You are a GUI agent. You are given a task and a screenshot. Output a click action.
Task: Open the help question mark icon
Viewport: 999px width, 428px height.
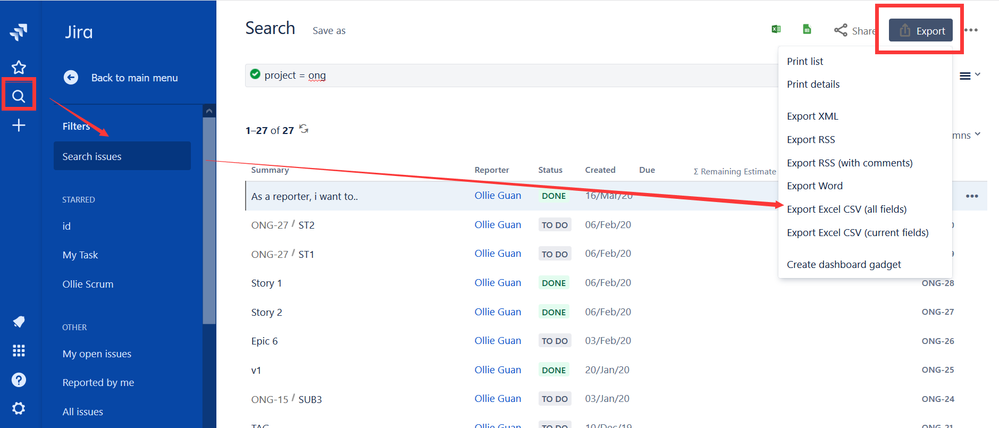click(18, 380)
